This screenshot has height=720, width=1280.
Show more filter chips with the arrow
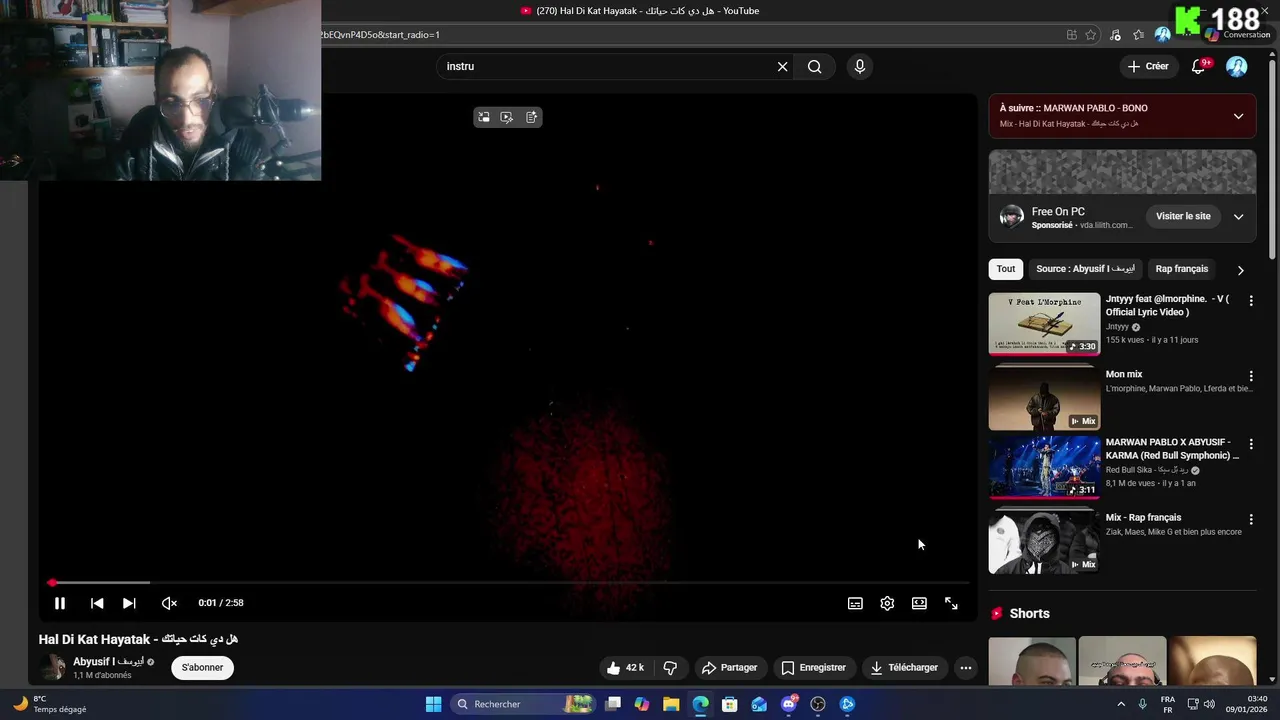1240,270
